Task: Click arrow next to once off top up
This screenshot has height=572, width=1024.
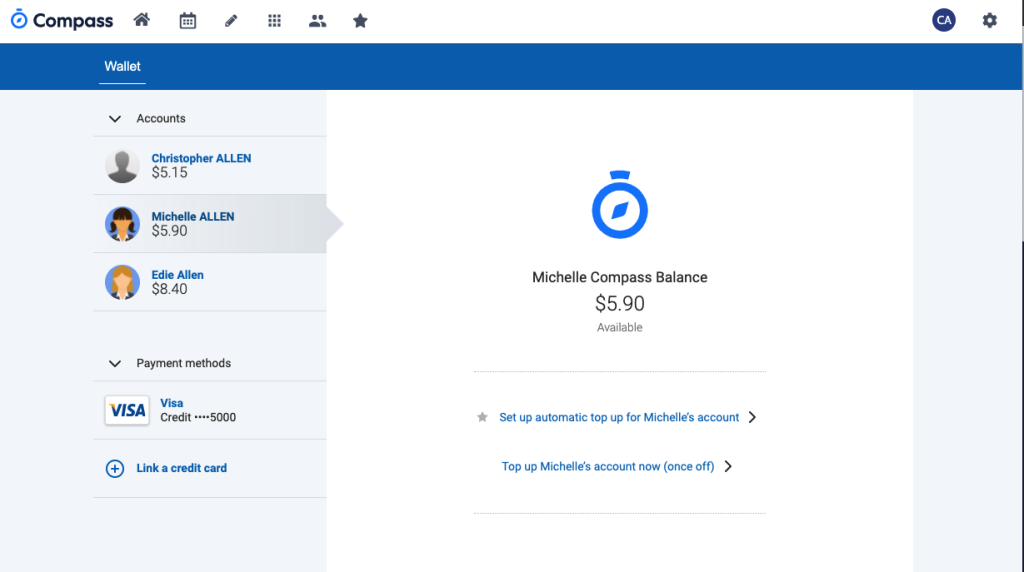Action: pos(728,466)
